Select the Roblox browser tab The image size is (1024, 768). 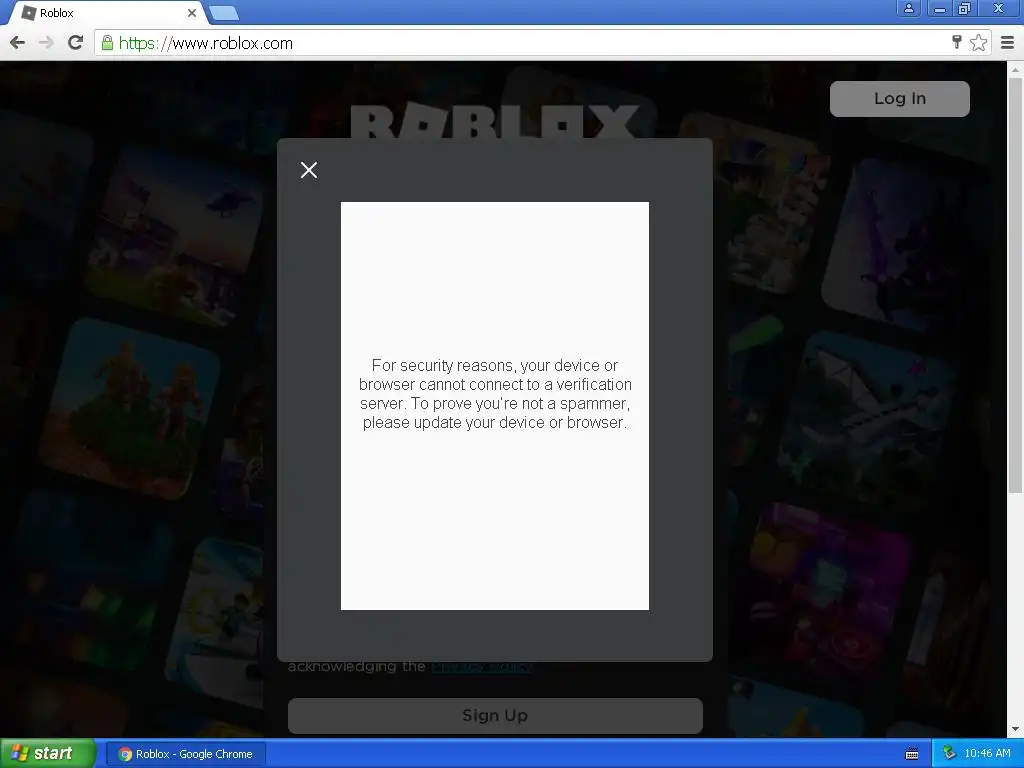click(x=108, y=13)
